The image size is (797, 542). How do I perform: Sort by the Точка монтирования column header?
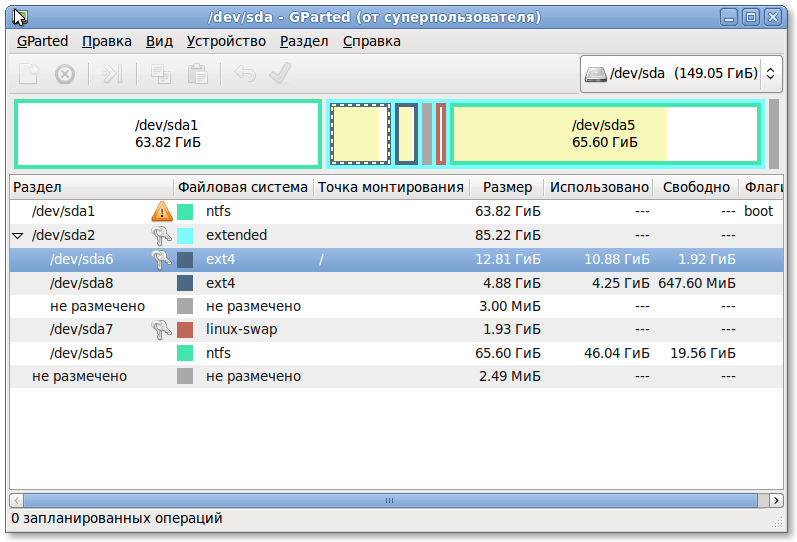point(391,187)
